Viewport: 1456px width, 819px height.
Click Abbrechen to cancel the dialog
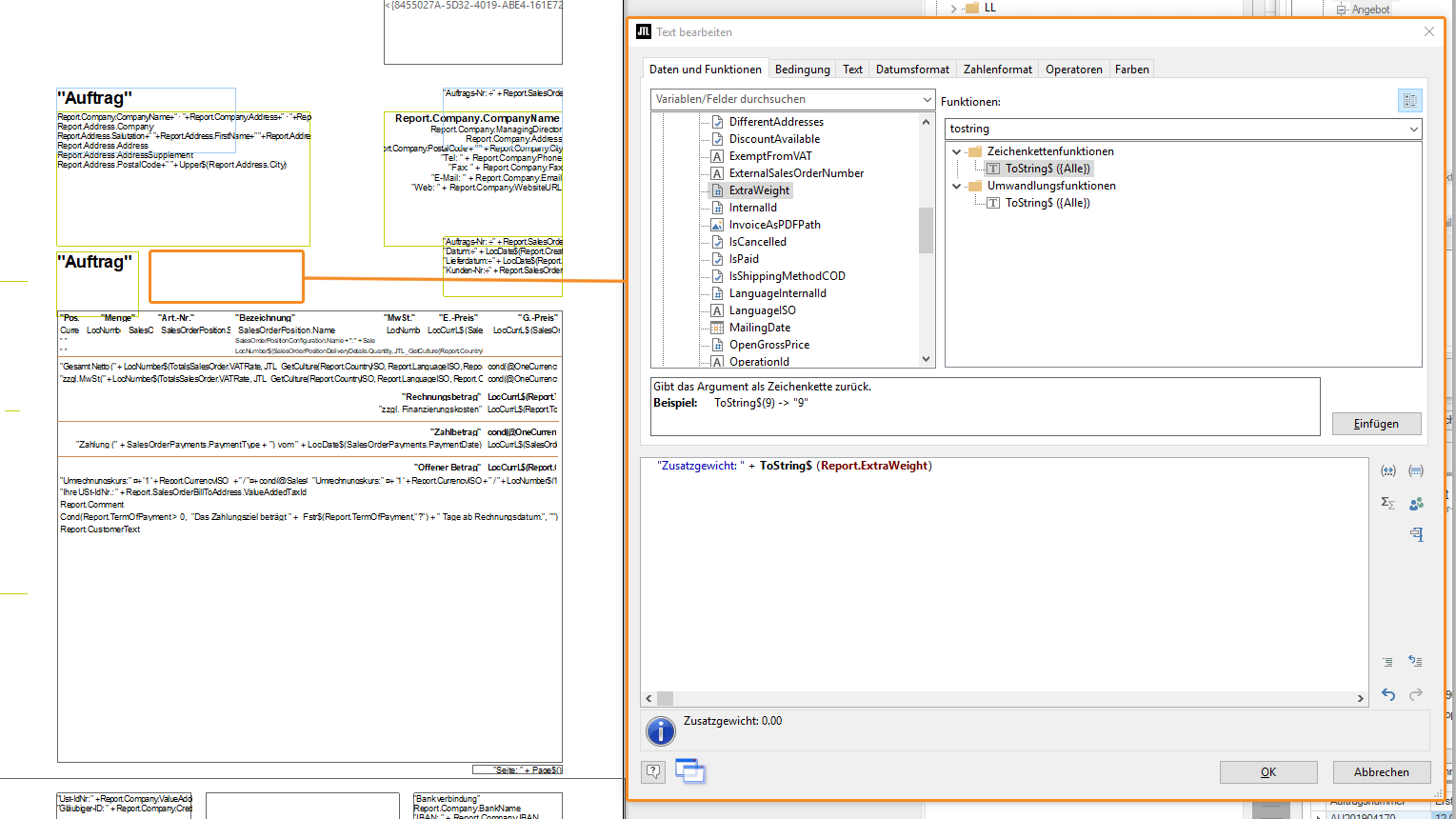click(x=1381, y=771)
